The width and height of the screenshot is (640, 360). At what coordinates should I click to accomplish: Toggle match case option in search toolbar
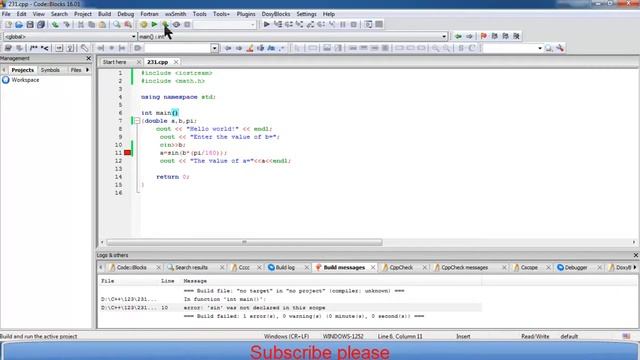[x=271, y=48]
